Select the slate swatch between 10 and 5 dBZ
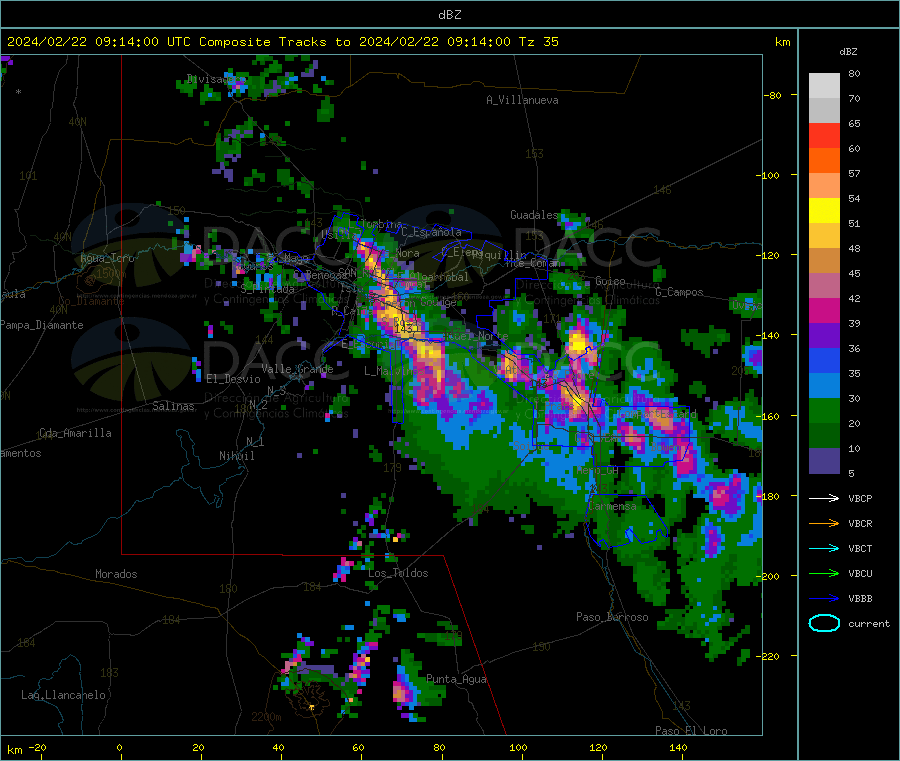 click(x=824, y=461)
